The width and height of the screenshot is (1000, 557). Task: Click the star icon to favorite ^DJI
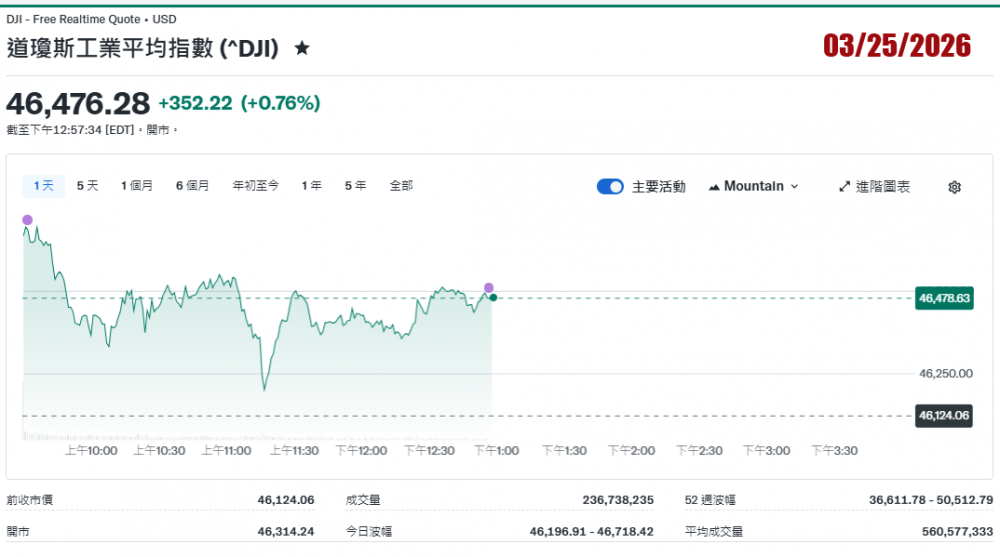(302, 48)
